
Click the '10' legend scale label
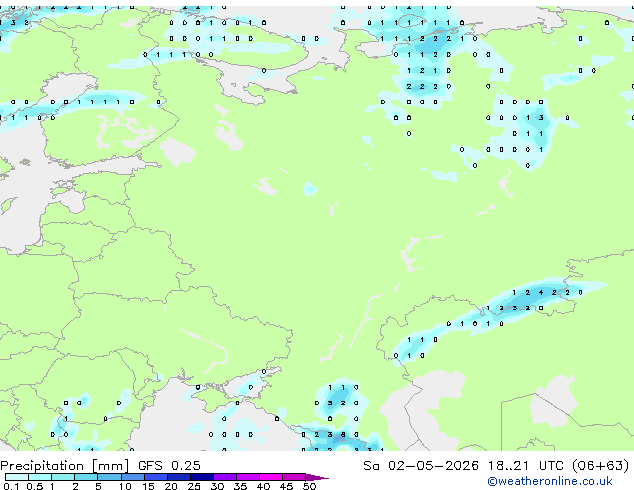(125, 486)
